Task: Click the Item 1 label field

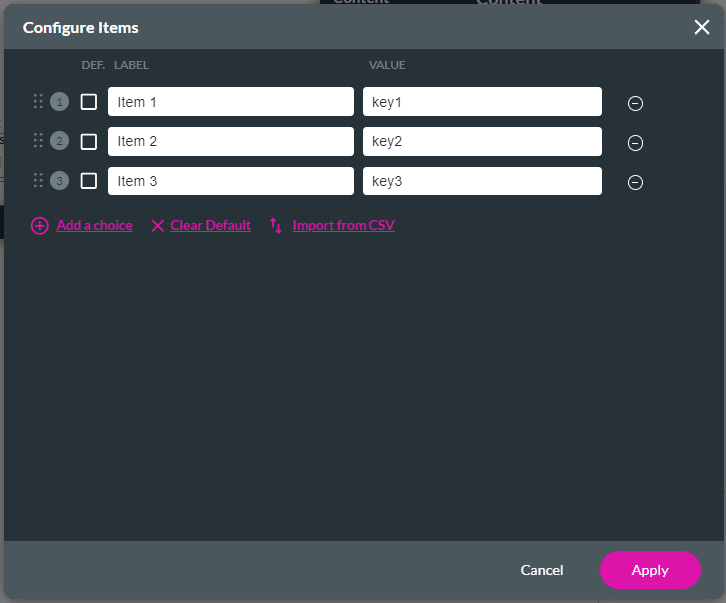Action: click(230, 102)
